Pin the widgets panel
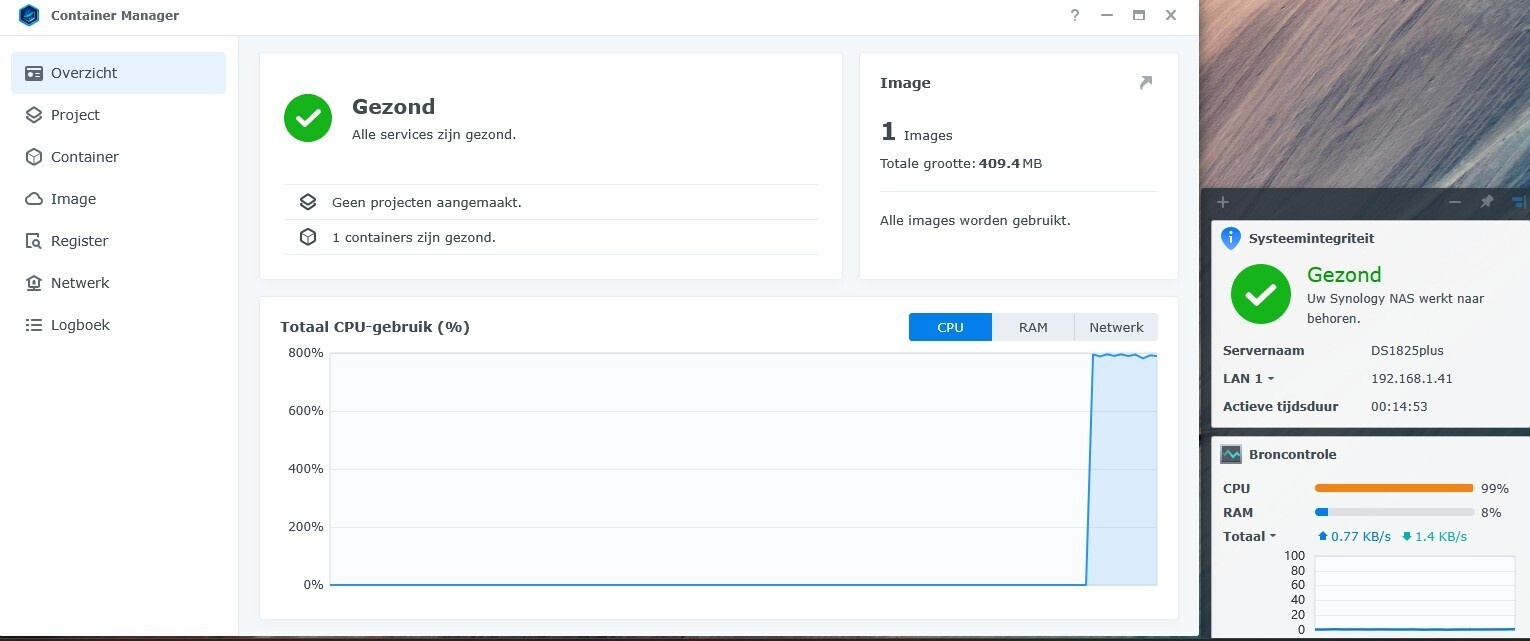The width and height of the screenshot is (1530, 641). tap(1486, 202)
